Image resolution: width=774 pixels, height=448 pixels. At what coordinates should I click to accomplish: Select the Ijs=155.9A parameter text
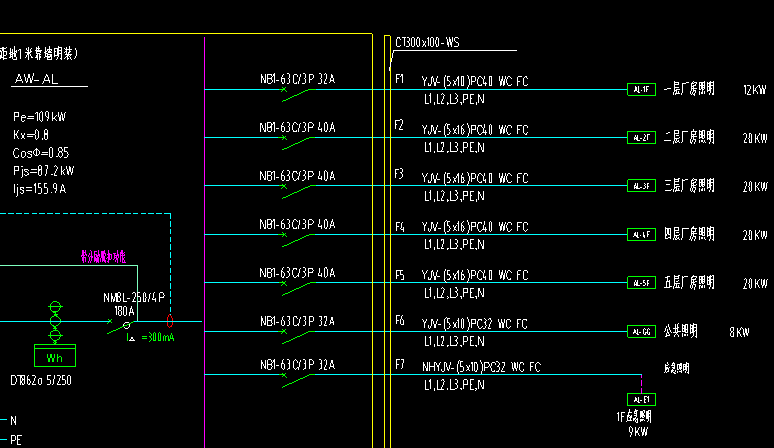pos(39,189)
